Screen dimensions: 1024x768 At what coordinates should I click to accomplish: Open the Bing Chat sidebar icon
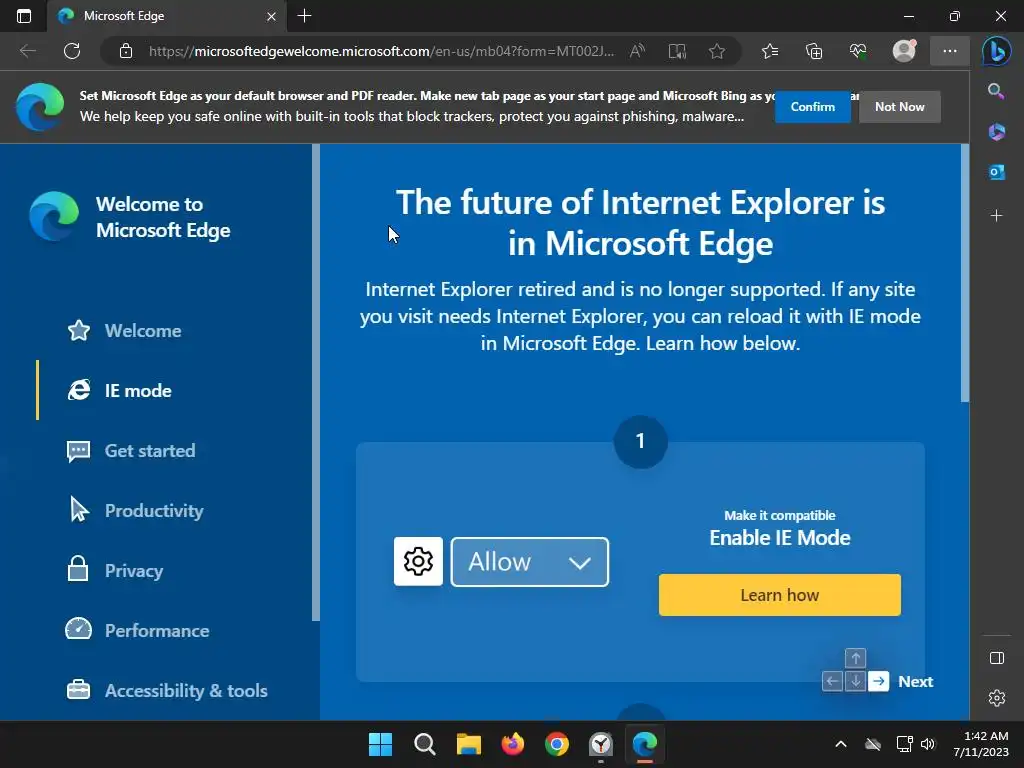[997, 51]
